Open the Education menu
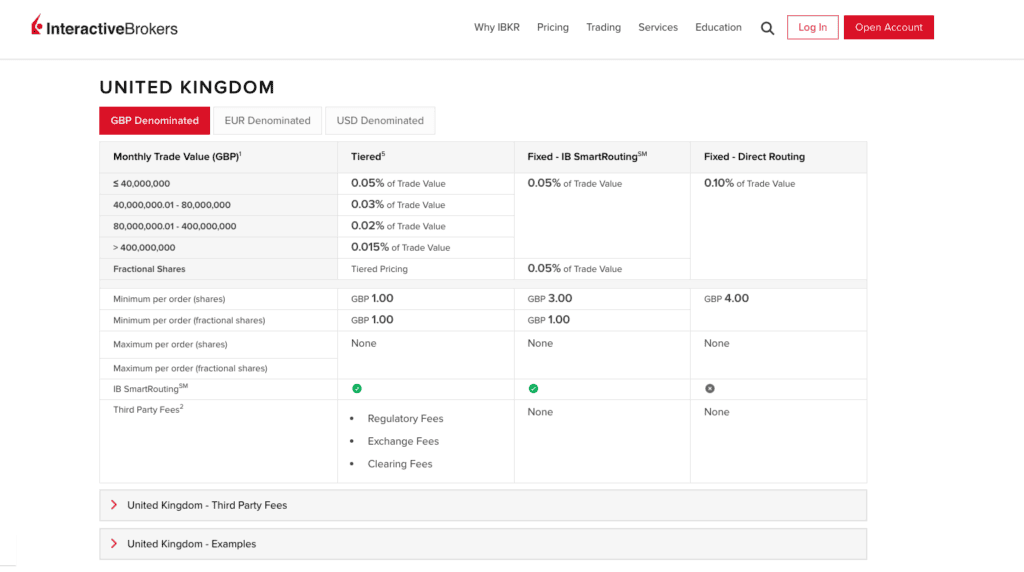The width and height of the screenshot is (1024, 572). click(718, 27)
